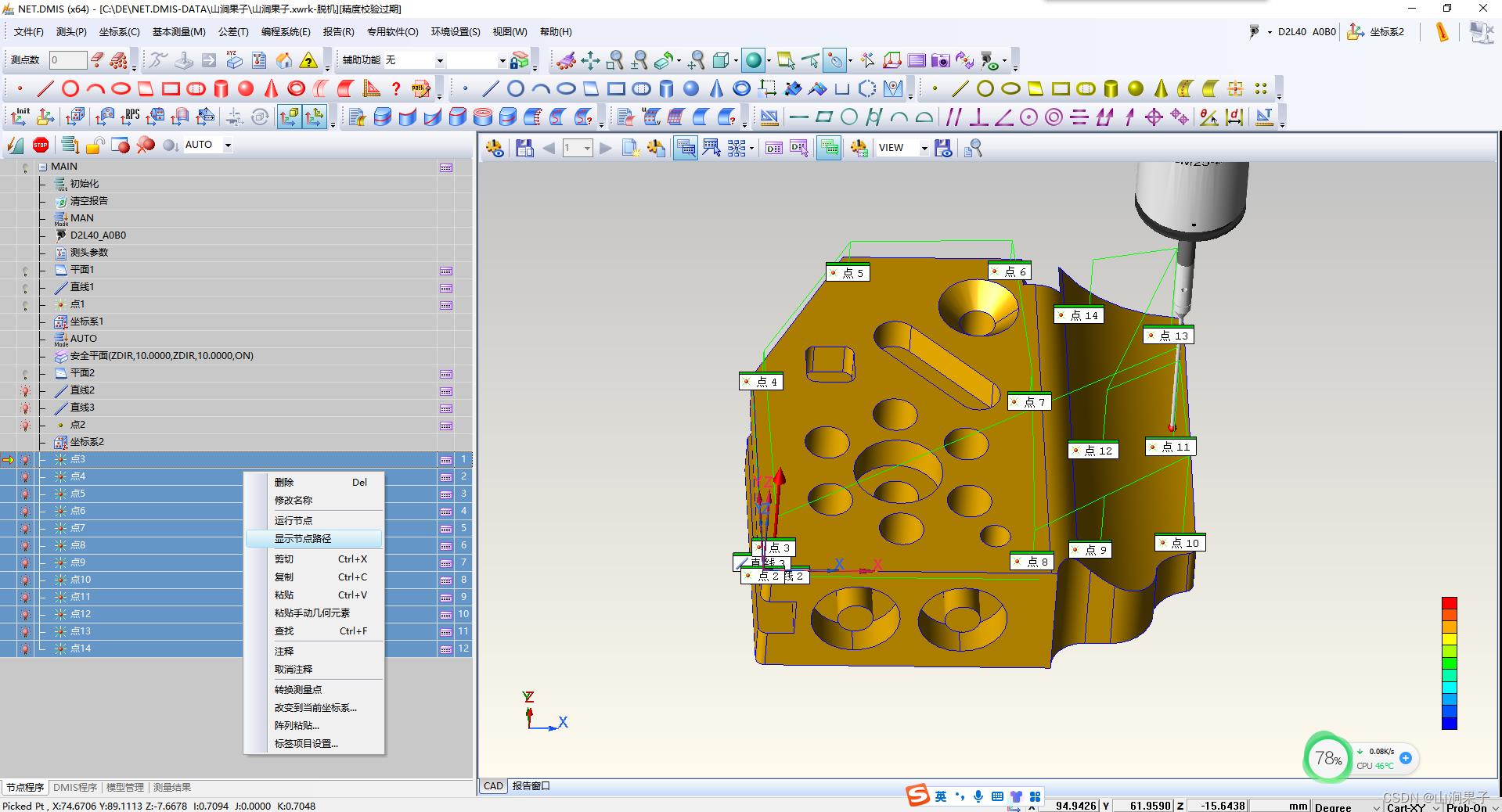1502x812 pixels.
Task: Switch to the DMIS程序 tab
Action: click(75, 787)
